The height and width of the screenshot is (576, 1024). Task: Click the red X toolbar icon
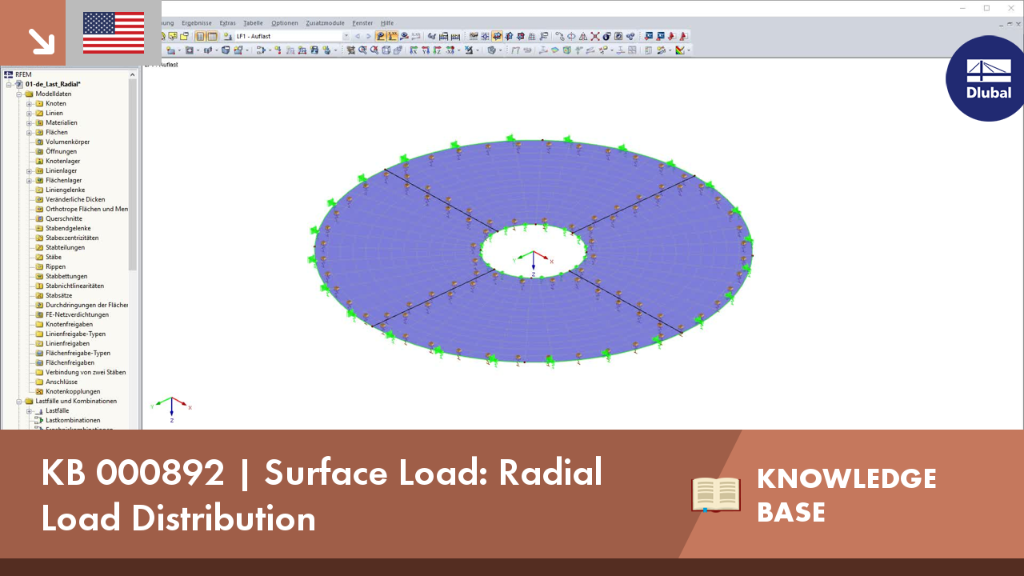(595, 37)
